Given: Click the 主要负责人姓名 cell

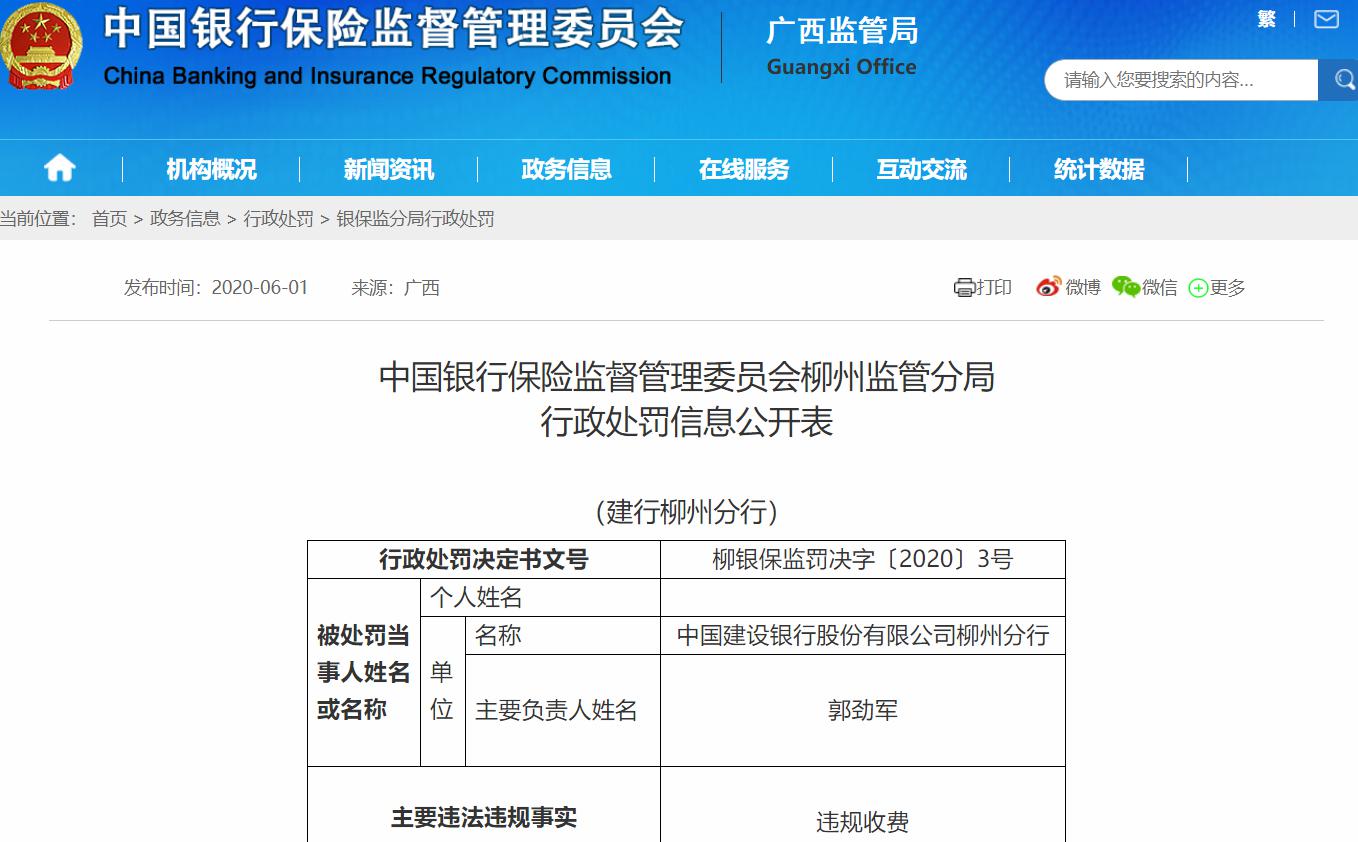Looking at the screenshot, I should tap(563, 711).
